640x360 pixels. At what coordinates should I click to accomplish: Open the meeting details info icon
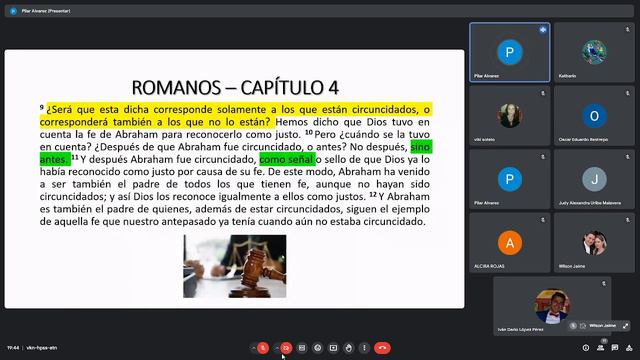(586, 348)
